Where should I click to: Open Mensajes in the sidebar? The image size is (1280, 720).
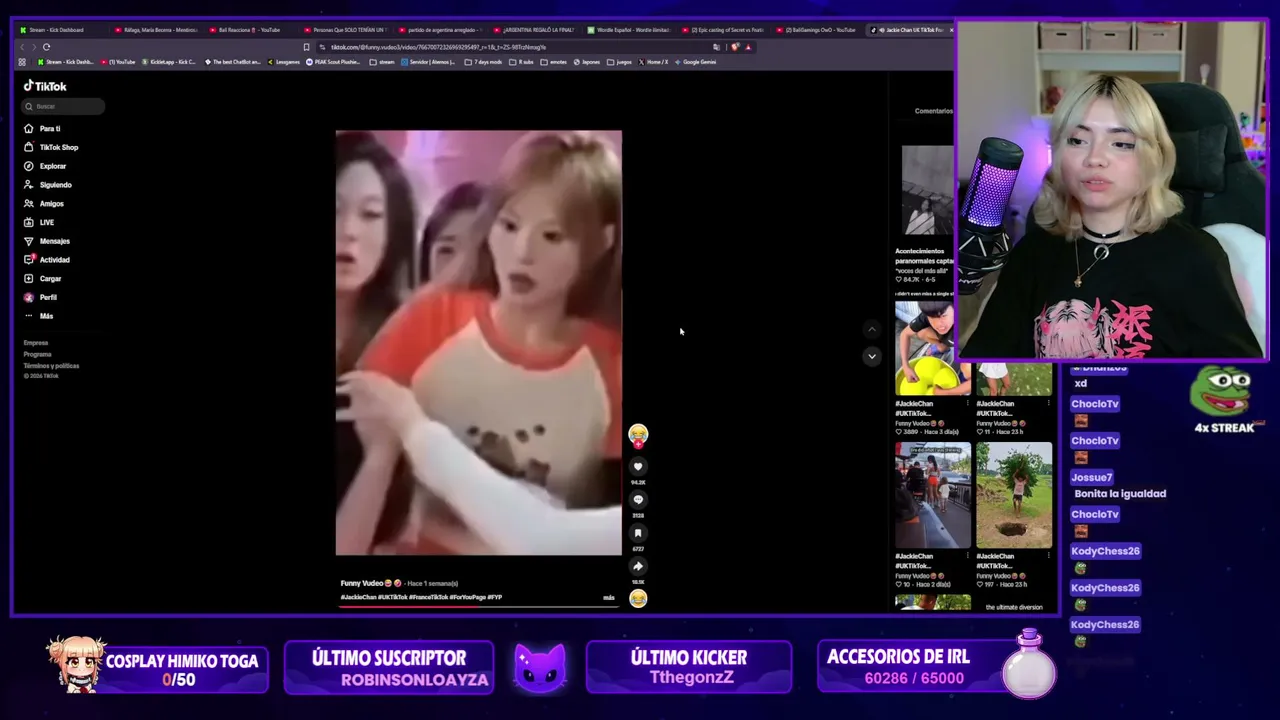click(x=47, y=241)
